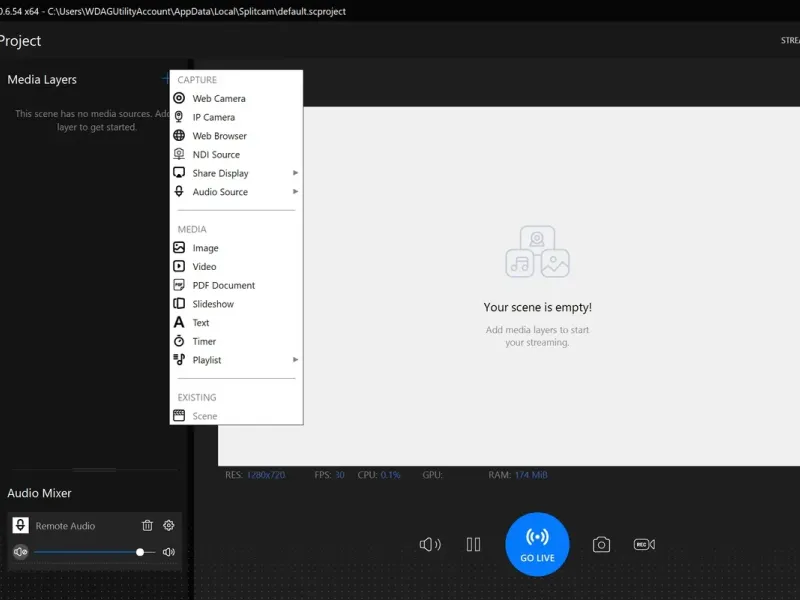800x600 pixels.
Task: Click the IP Camera icon
Action: tap(179, 117)
